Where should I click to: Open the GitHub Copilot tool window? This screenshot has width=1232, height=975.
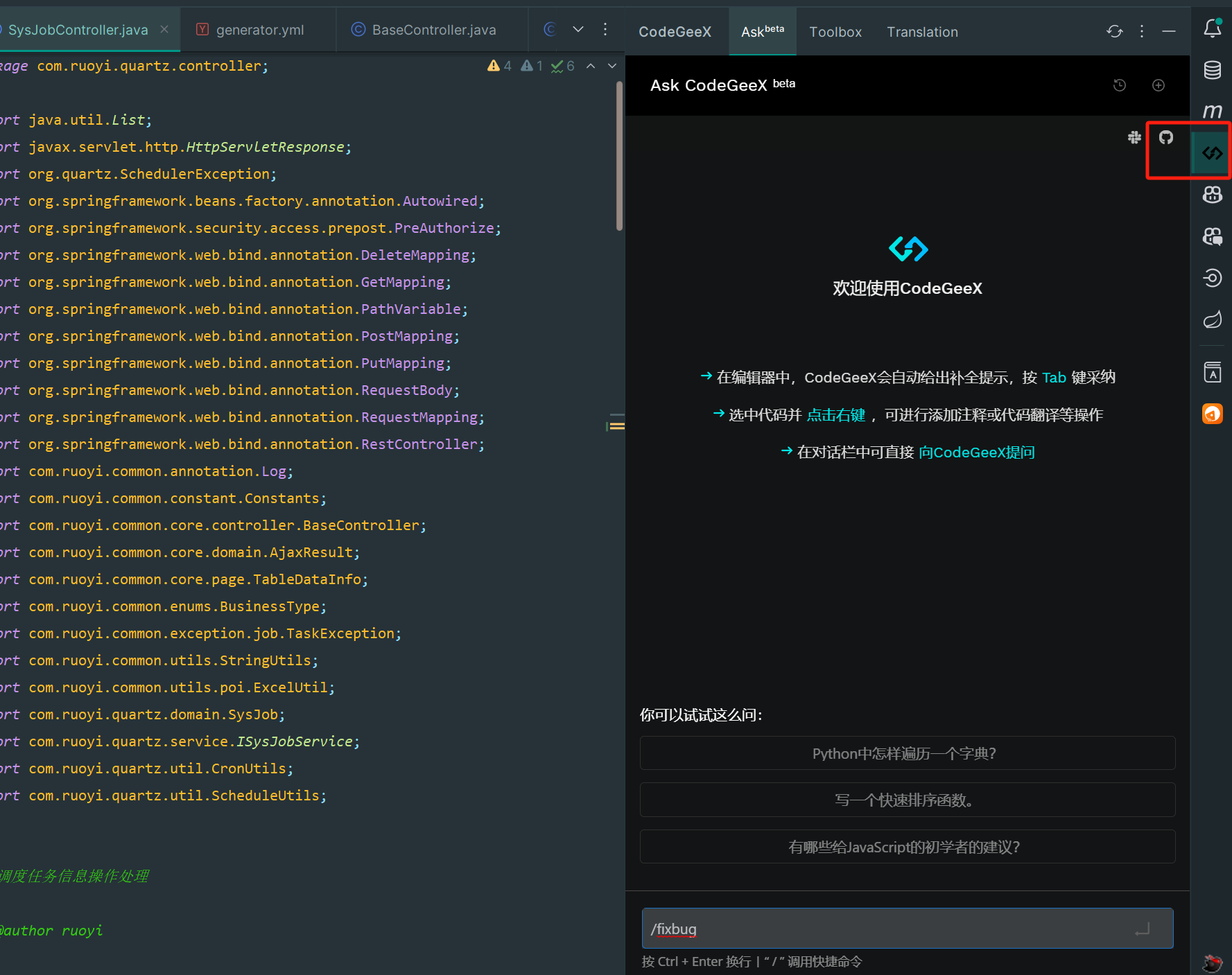(x=1212, y=195)
